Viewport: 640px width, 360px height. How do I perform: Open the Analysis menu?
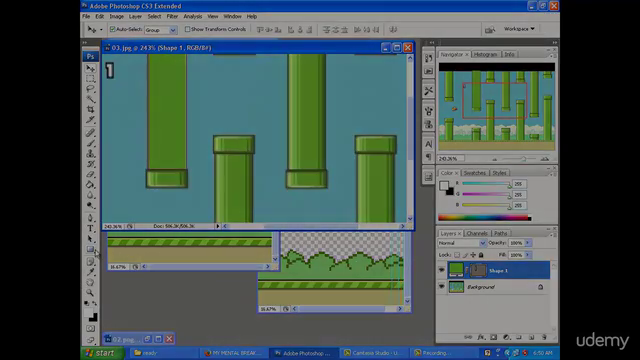(x=193, y=16)
